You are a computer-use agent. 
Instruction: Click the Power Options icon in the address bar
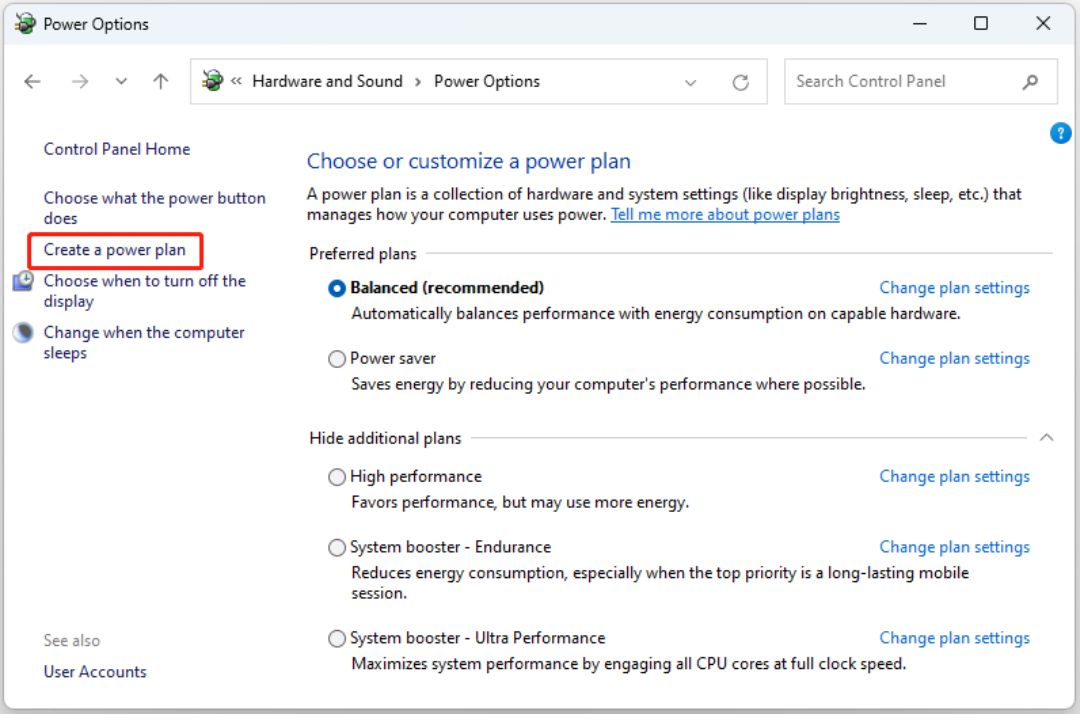point(210,81)
